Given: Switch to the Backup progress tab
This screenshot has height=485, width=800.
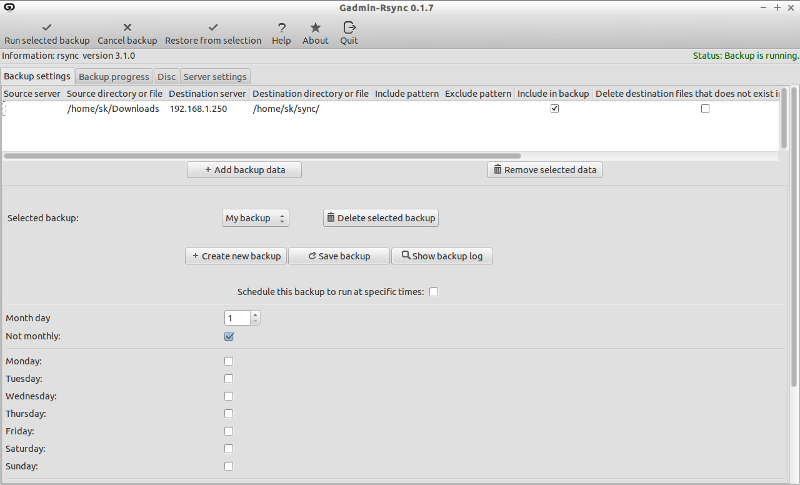Looking at the screenshot, I should 114,77.
